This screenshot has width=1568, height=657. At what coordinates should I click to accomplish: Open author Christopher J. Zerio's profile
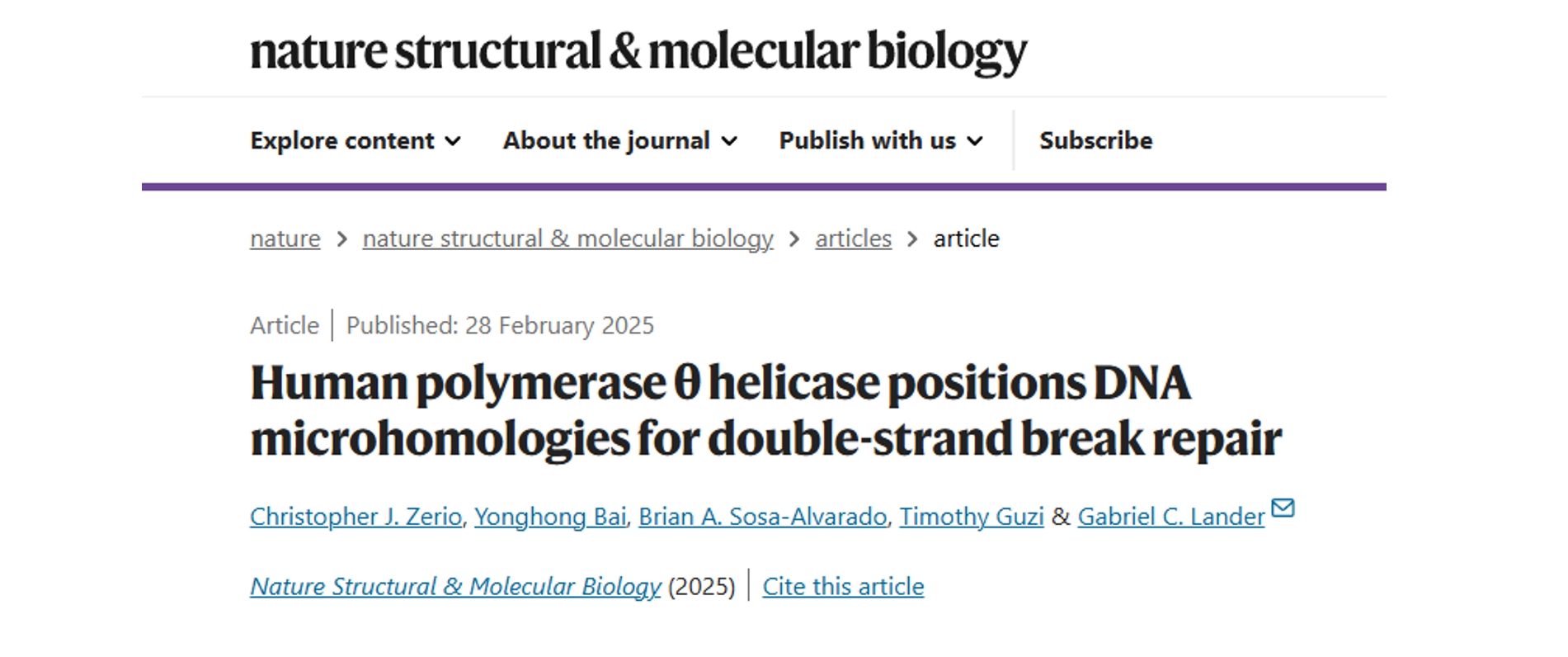point(356,517)
